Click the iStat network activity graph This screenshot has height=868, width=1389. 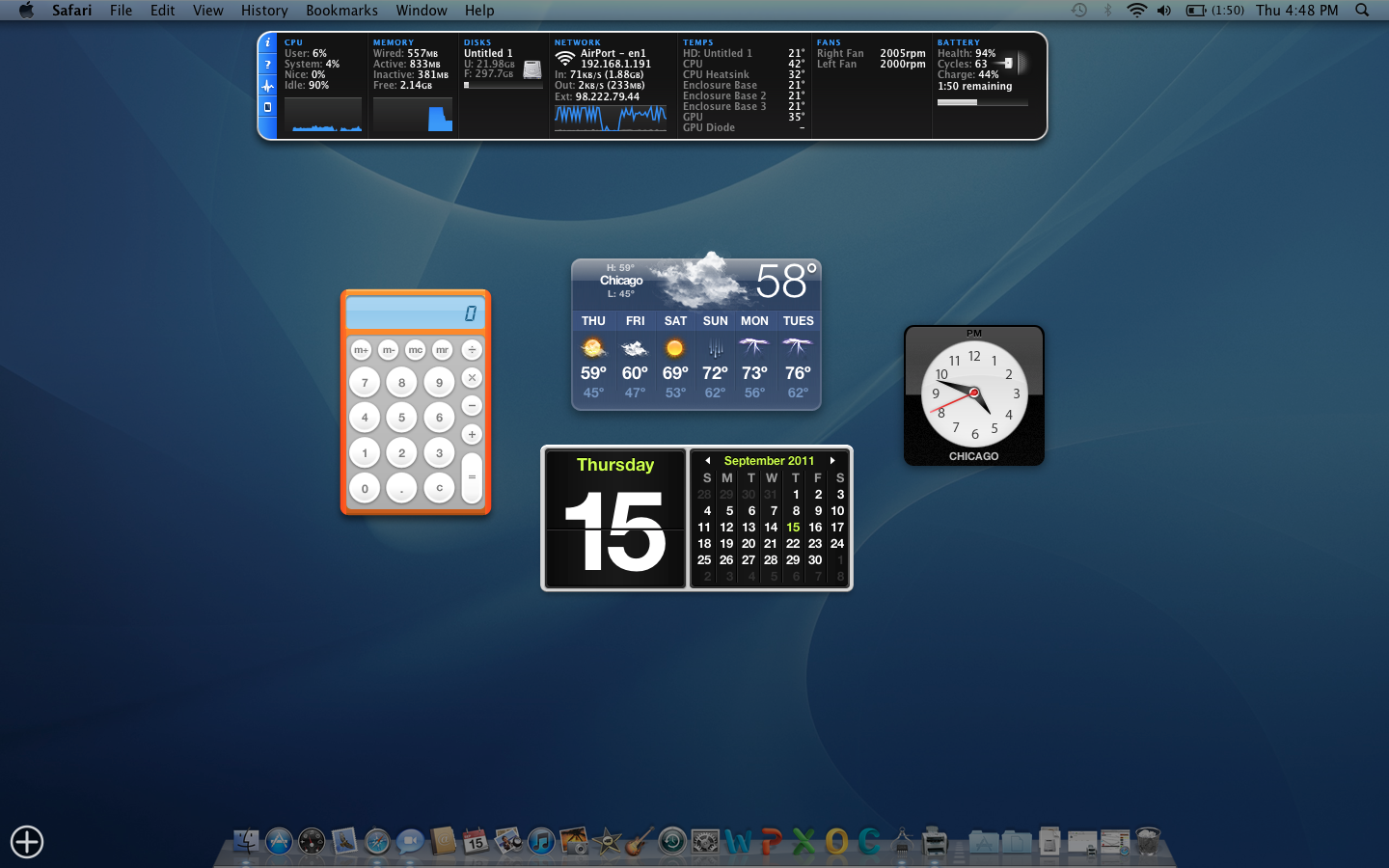click(611, 118)
